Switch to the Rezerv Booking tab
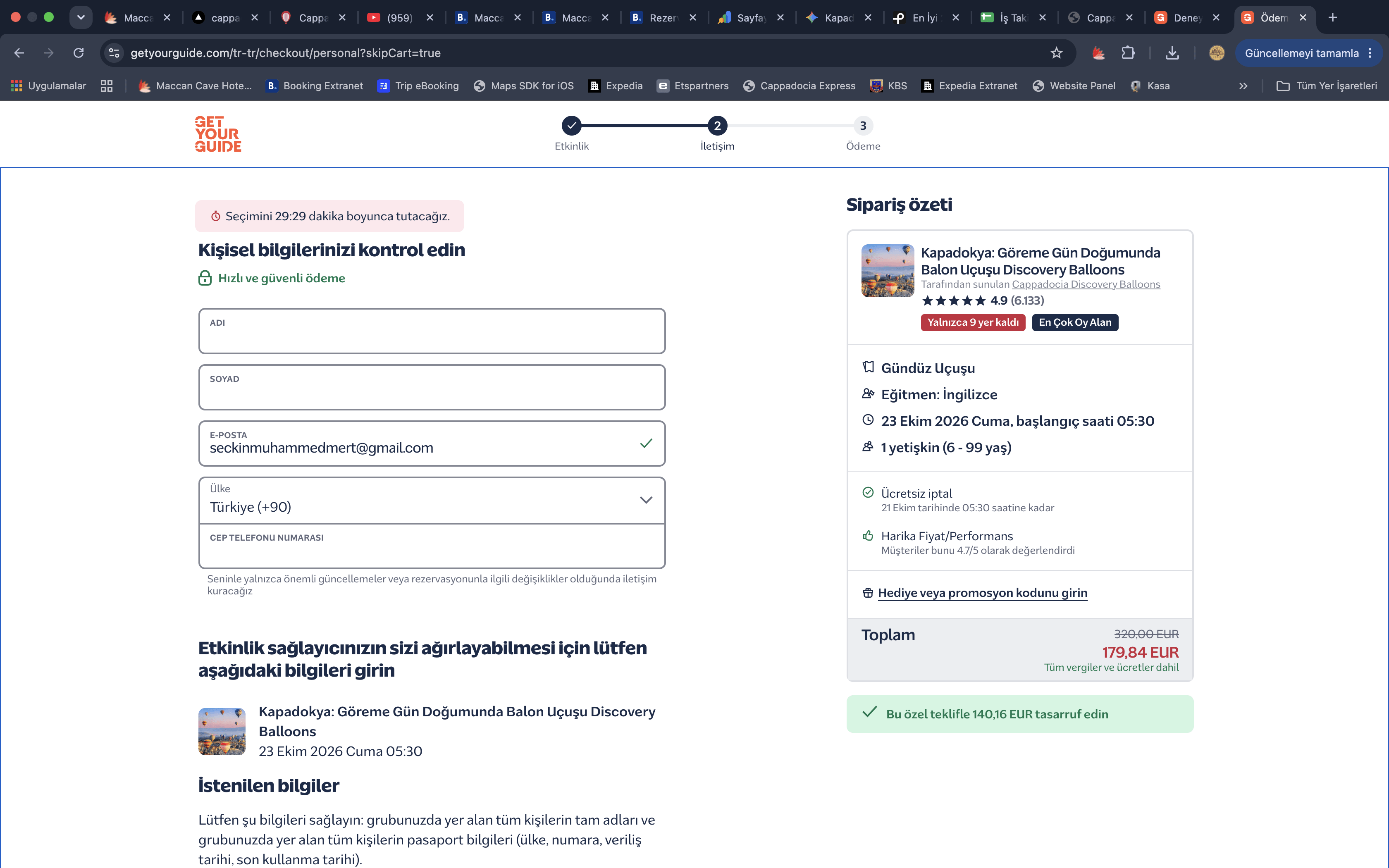This screenshot has width=1389, height=868. pos(663,18)
